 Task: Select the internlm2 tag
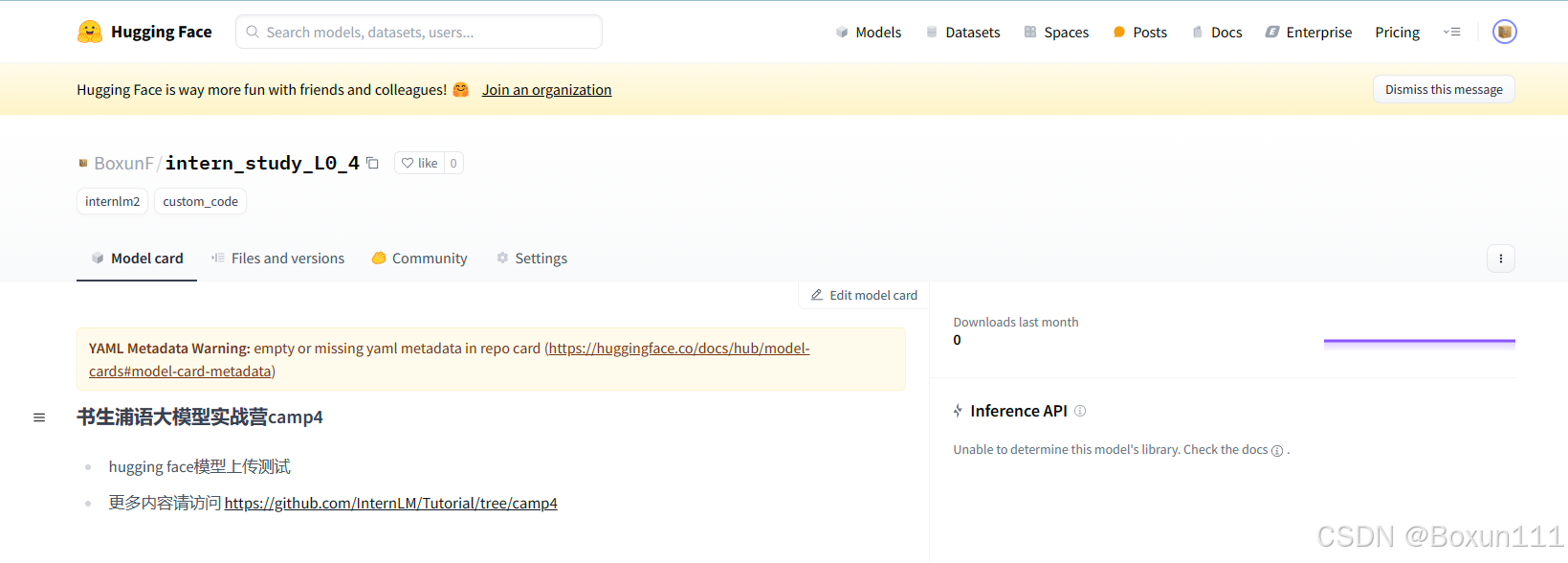click(112, 201)
